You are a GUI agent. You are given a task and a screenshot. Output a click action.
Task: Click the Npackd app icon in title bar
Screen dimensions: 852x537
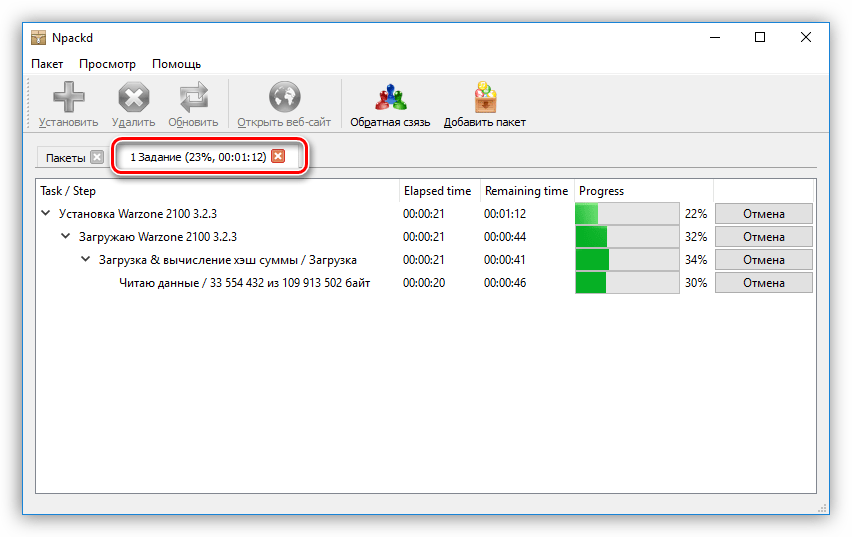click(x=39, y=37)
